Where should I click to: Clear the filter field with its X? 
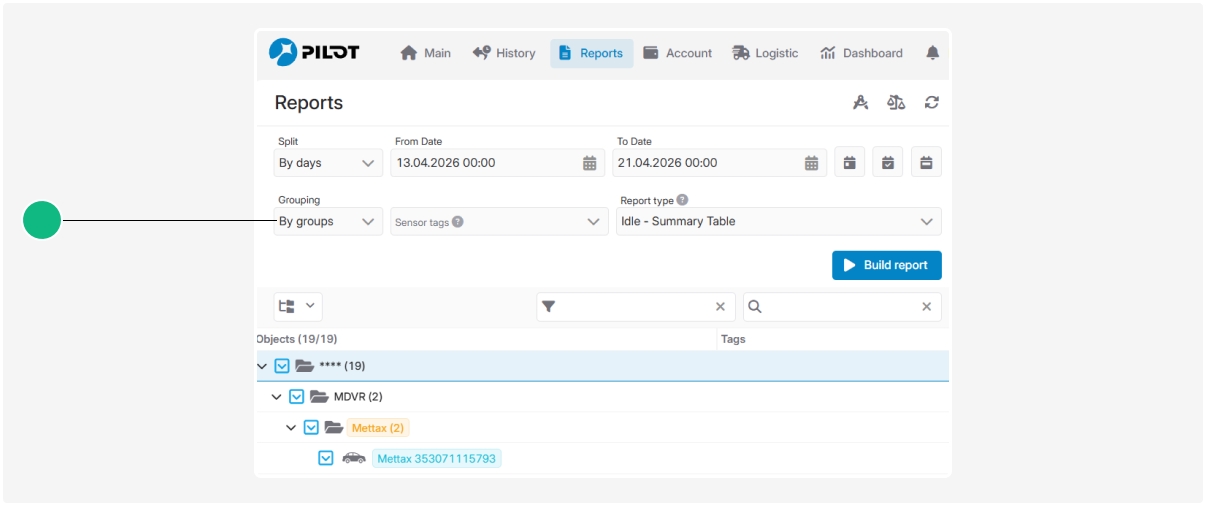[720, 307]
